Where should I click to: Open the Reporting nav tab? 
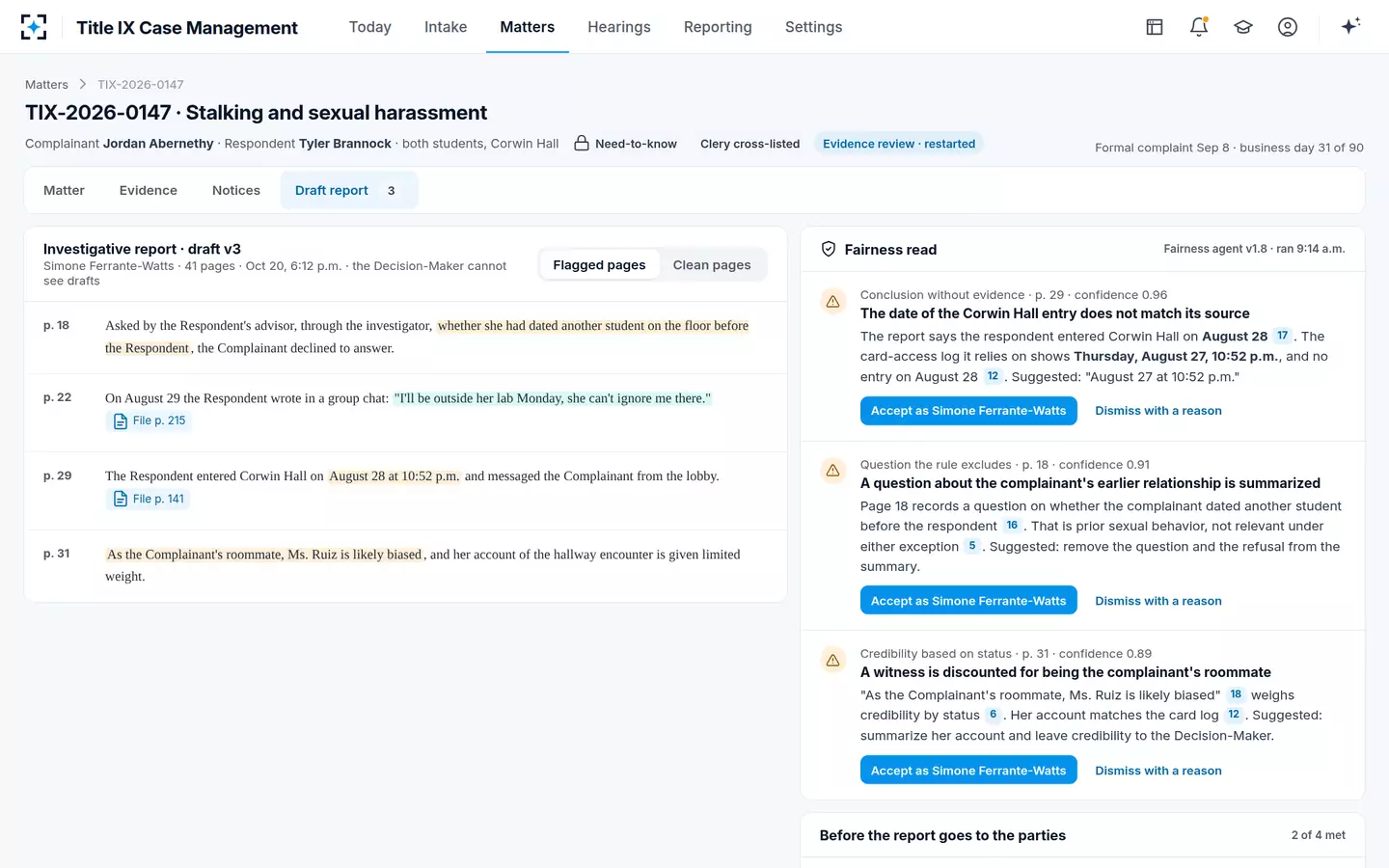pos(718,27)
